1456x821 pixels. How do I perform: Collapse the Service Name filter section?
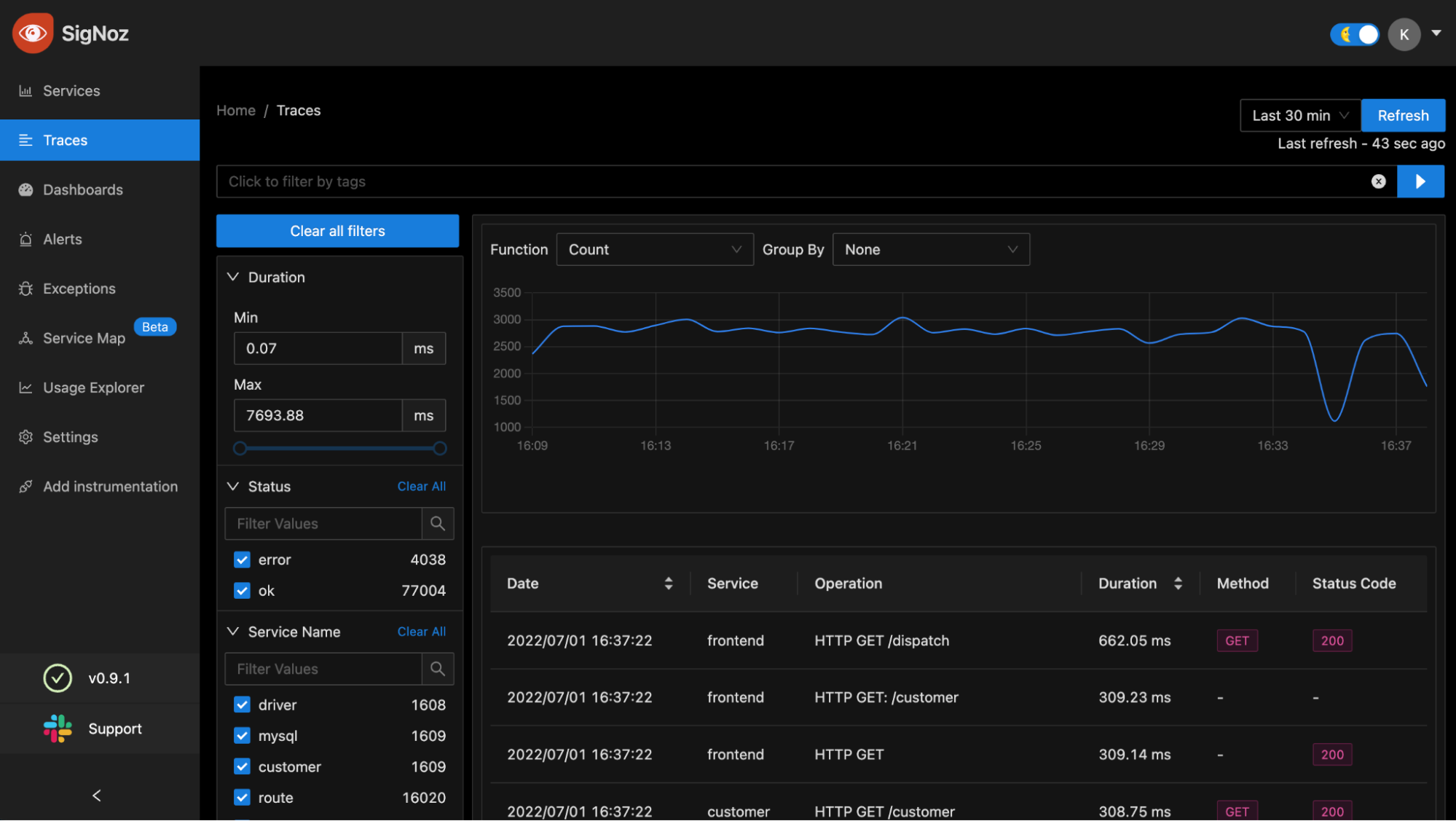[233, 632]
